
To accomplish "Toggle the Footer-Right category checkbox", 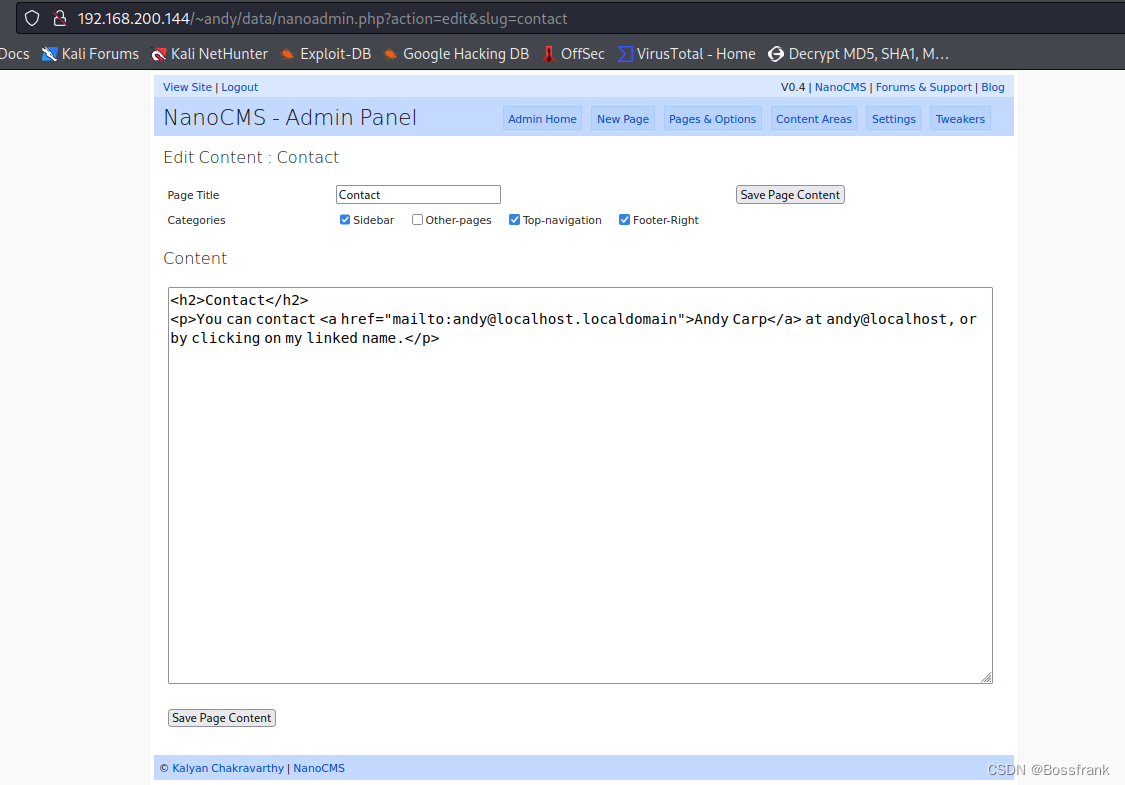I will pos(624,220).
